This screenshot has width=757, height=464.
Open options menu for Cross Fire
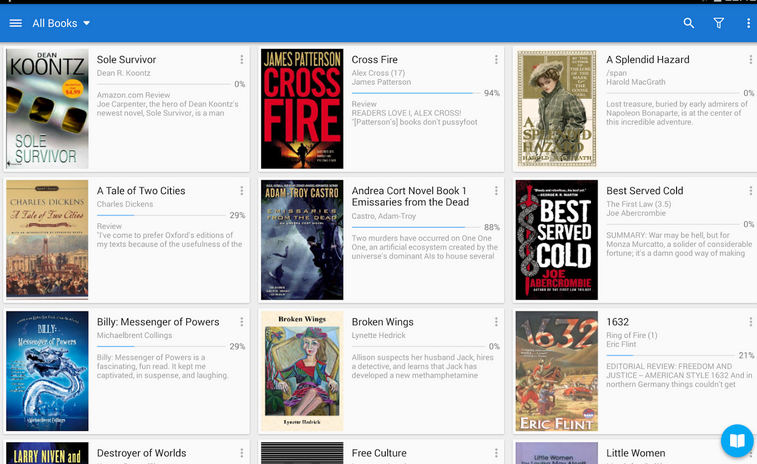tap(496, 59)
